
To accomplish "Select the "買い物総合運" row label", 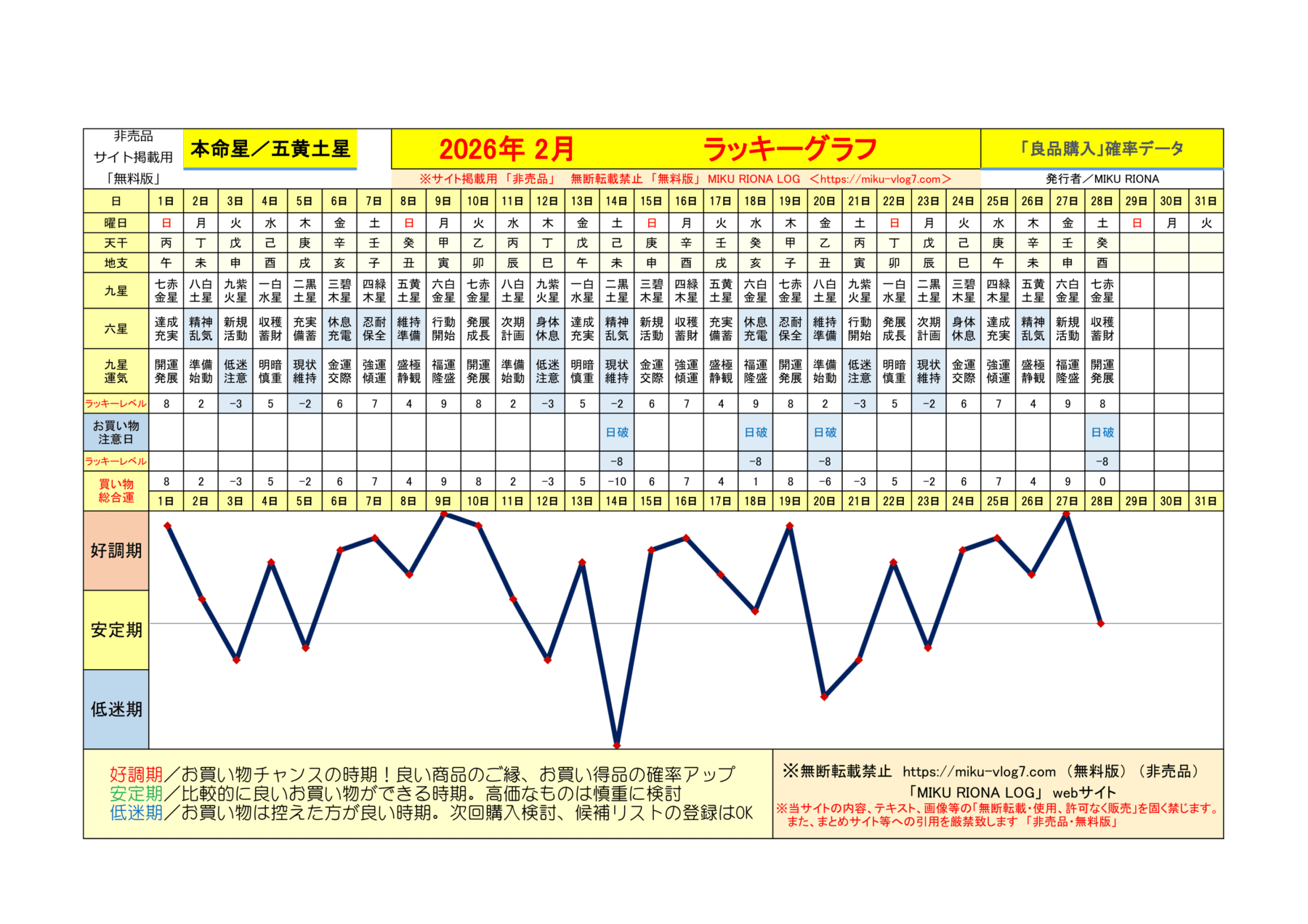I will tap(116, 491).
